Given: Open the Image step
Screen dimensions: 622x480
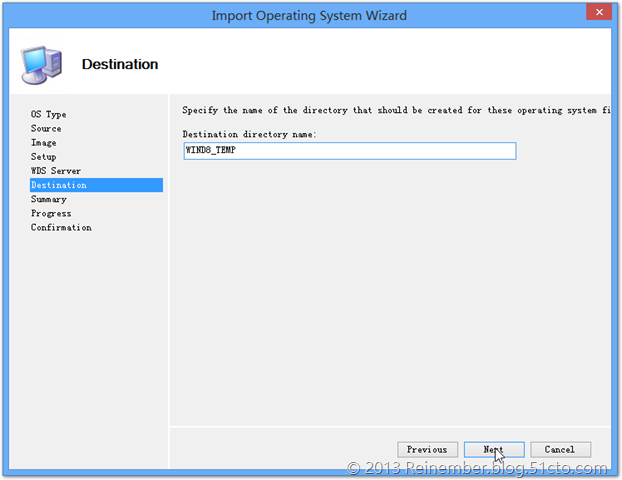Looking at the screenshot, I should pyautogui.click(x=43, y=142).
